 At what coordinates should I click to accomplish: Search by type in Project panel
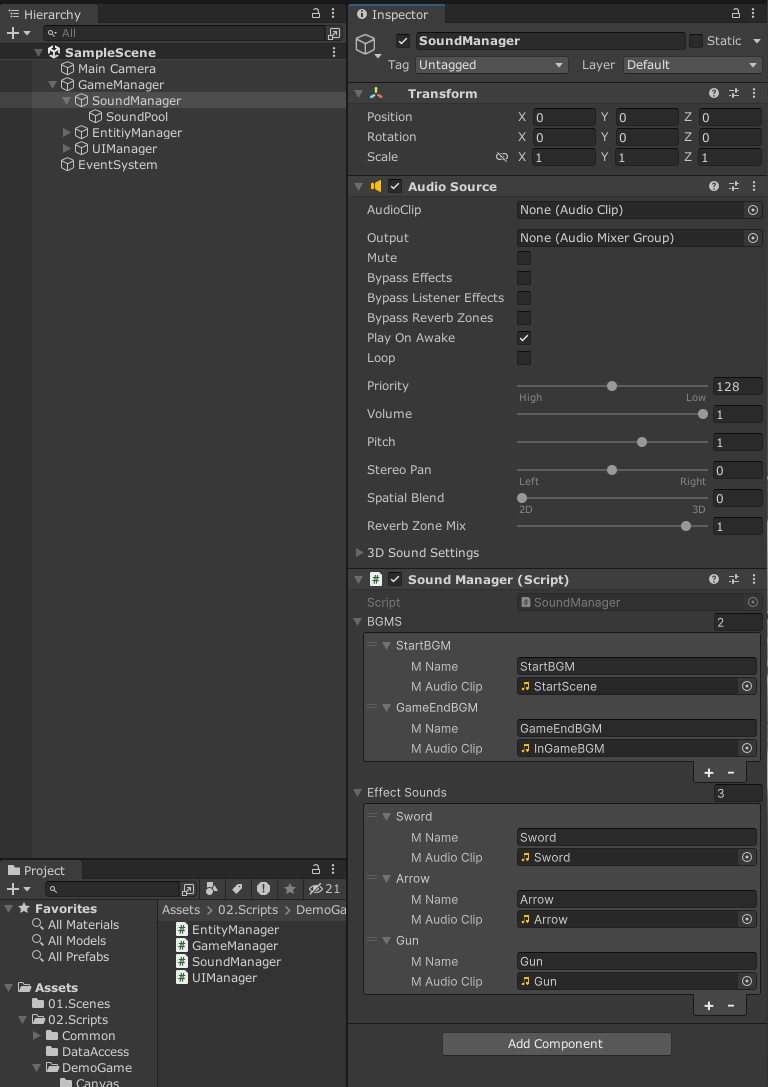click(212, 889)
